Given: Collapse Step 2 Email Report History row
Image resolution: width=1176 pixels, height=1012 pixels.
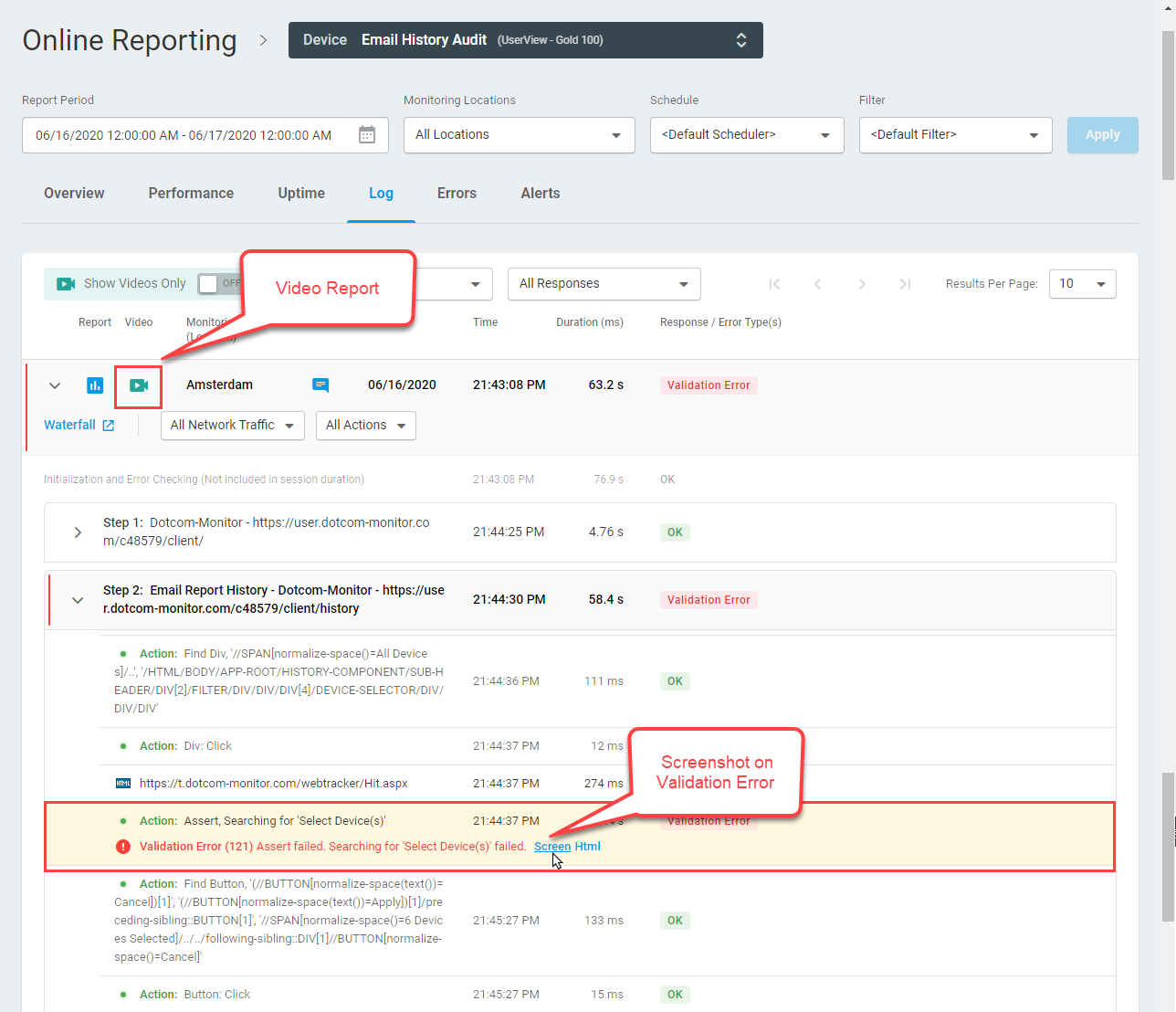Looking at the screenshot, I should click(x=78, y=600).
